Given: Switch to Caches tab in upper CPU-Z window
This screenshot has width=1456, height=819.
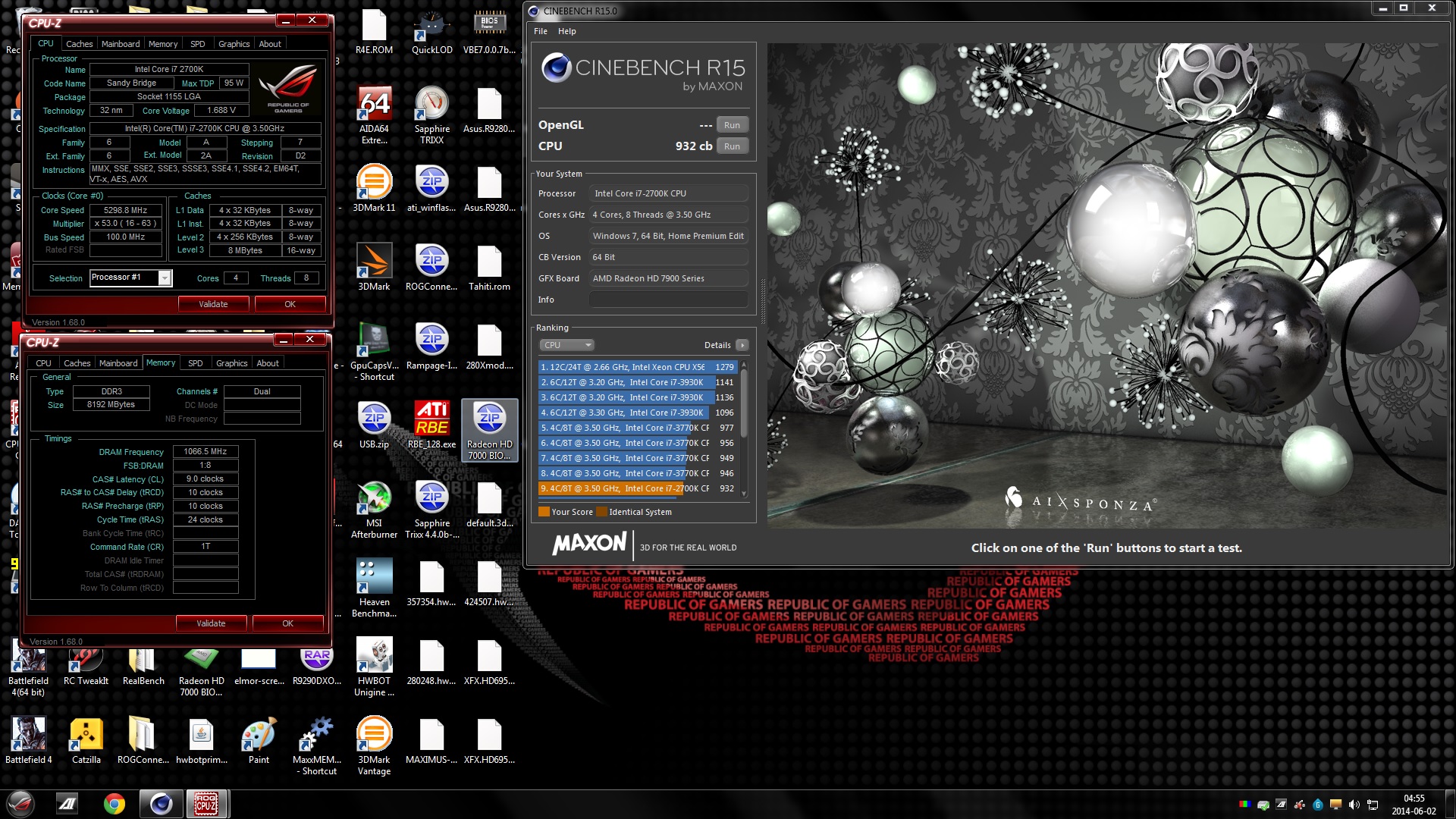Looking at the screenshot, I should [x=79, y=44].
